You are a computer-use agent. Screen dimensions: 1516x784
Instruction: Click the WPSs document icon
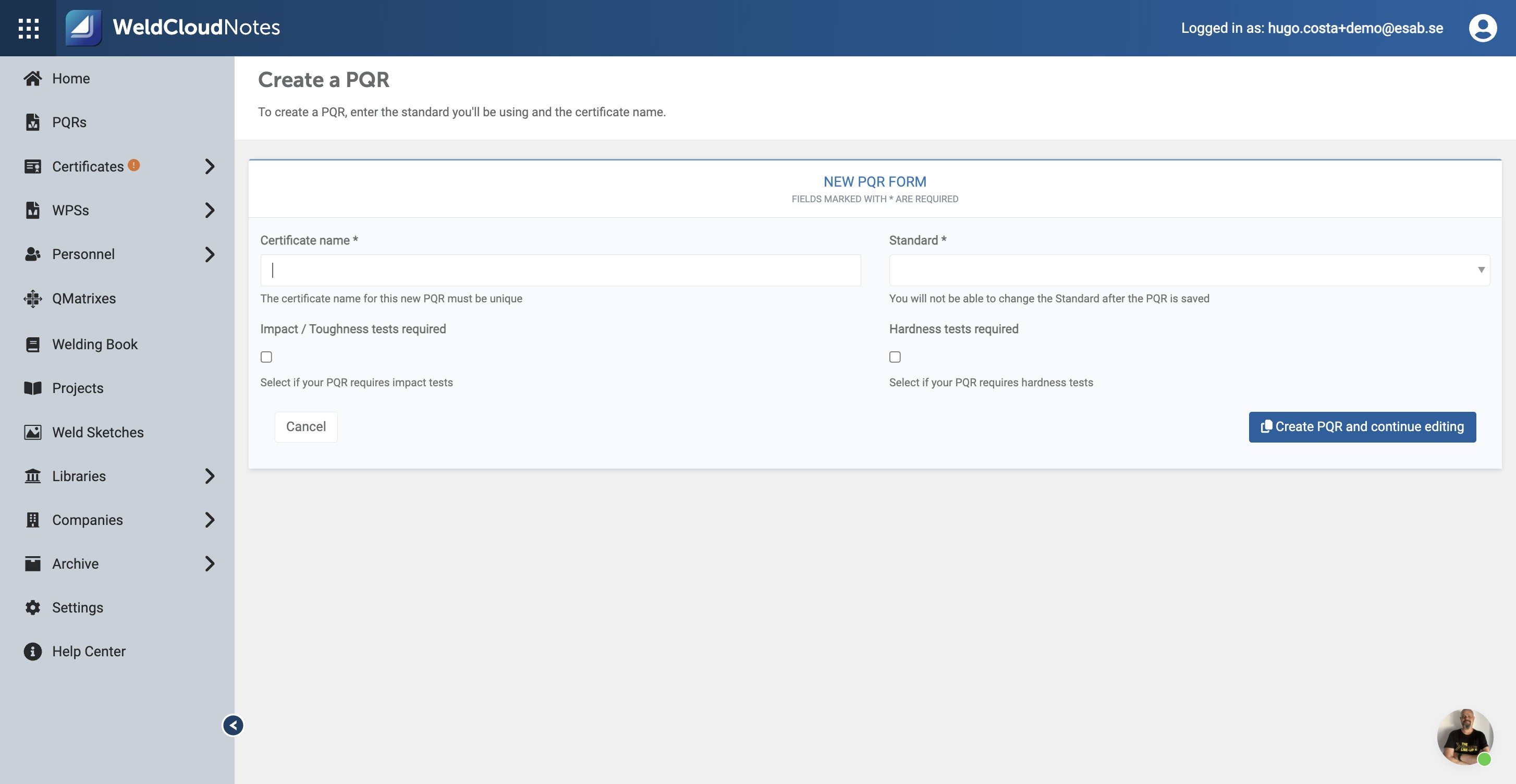[33, 210]
